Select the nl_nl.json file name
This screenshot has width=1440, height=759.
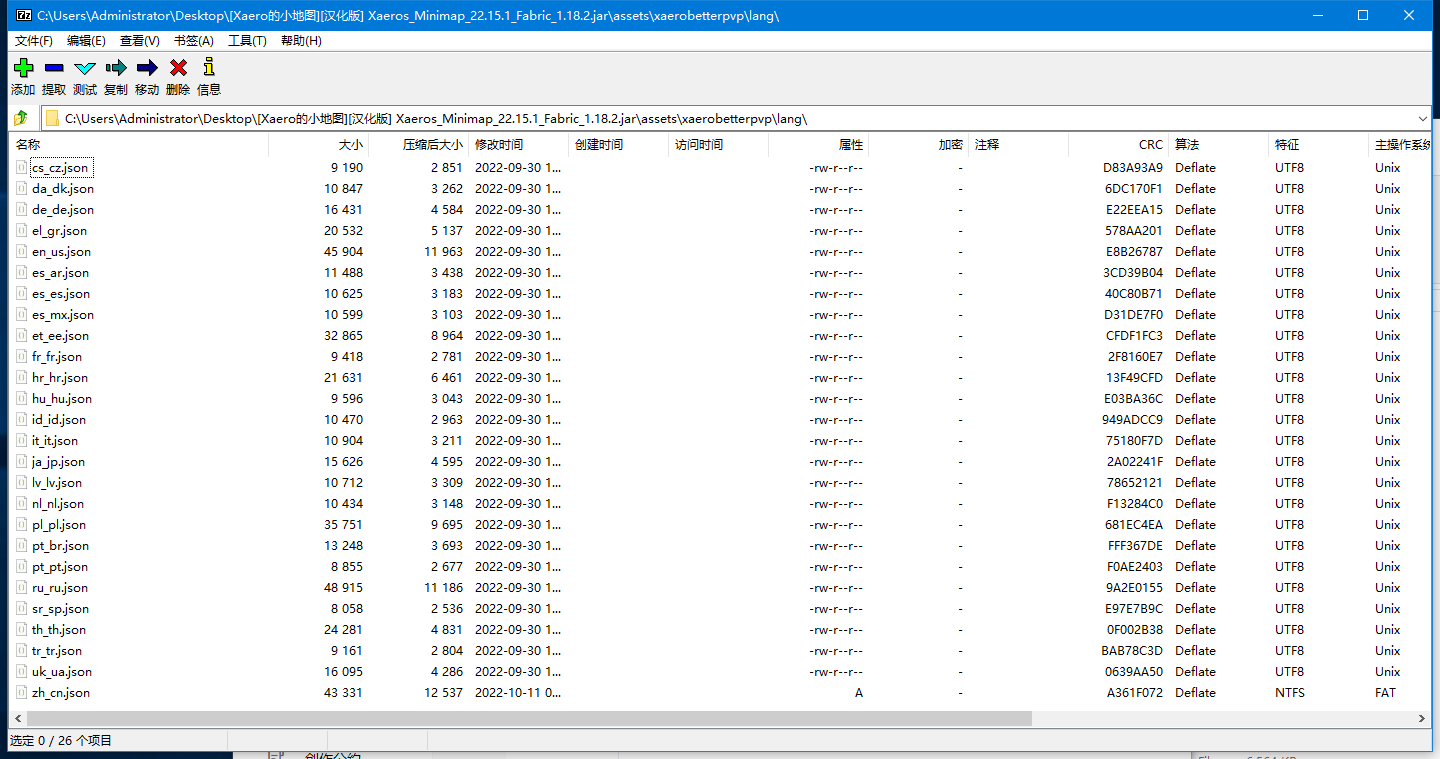58,504
